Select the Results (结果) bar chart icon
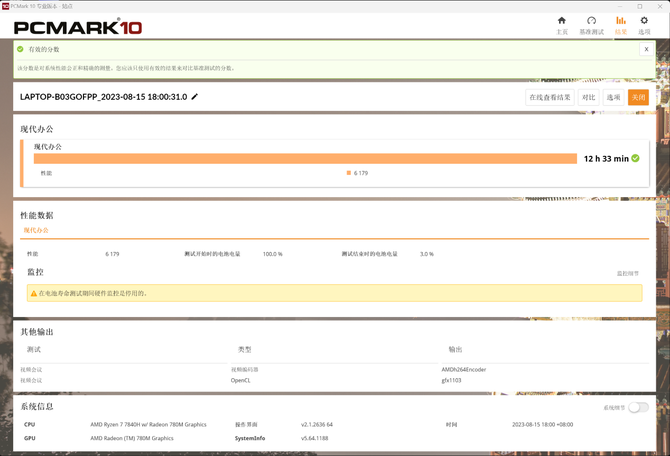This screenshot has width=670, height=456. (620, 21)
